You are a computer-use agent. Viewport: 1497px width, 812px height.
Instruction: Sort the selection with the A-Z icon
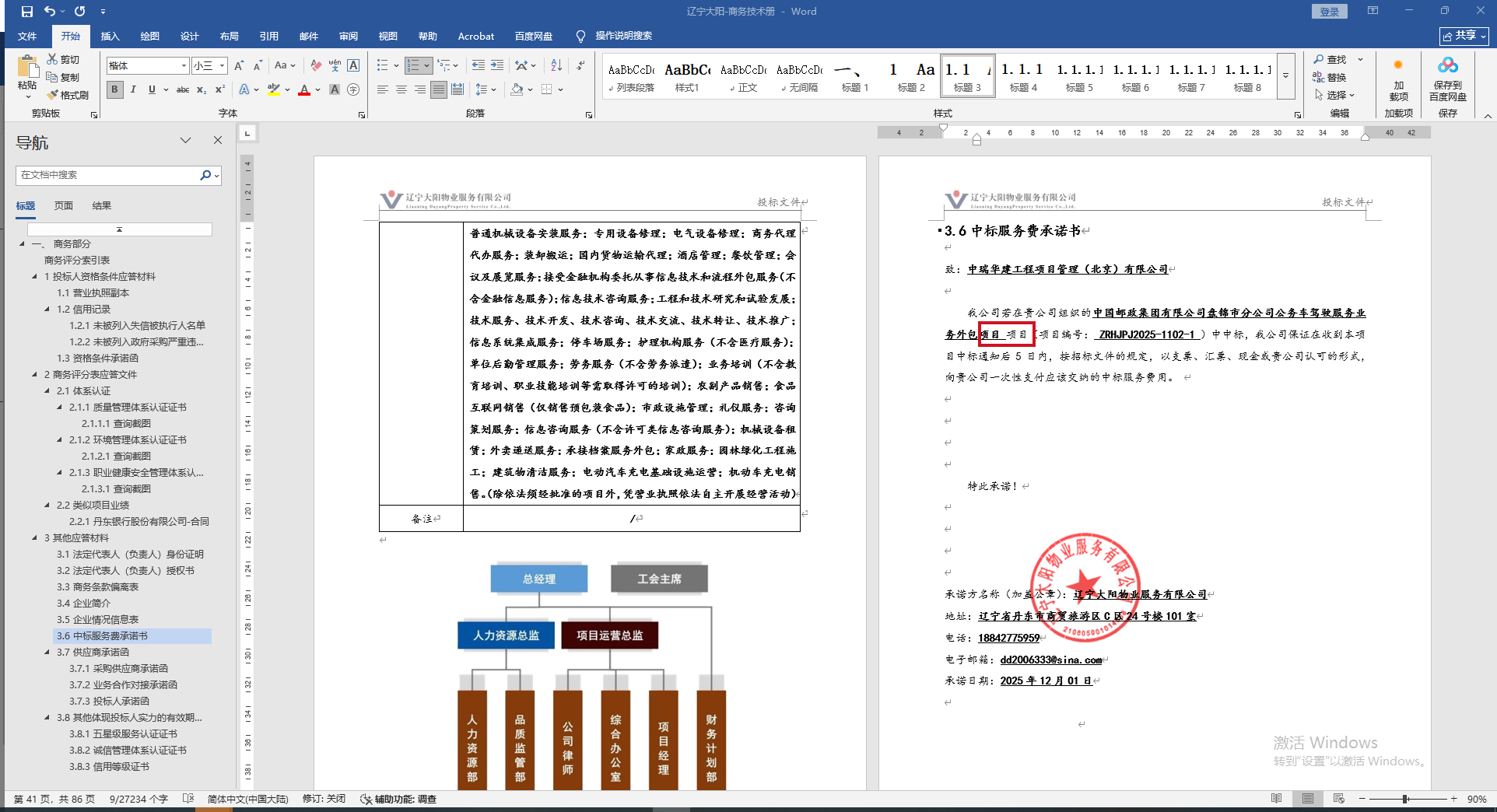coord(556,65)
